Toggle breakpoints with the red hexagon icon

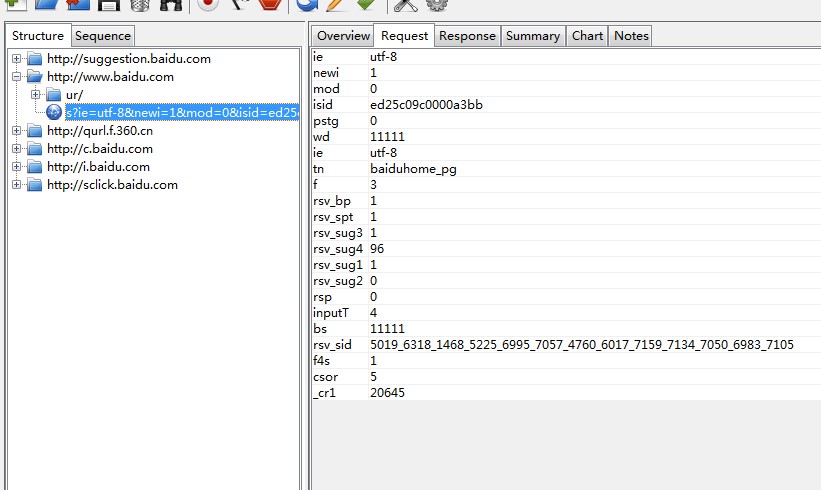[269, 4]
